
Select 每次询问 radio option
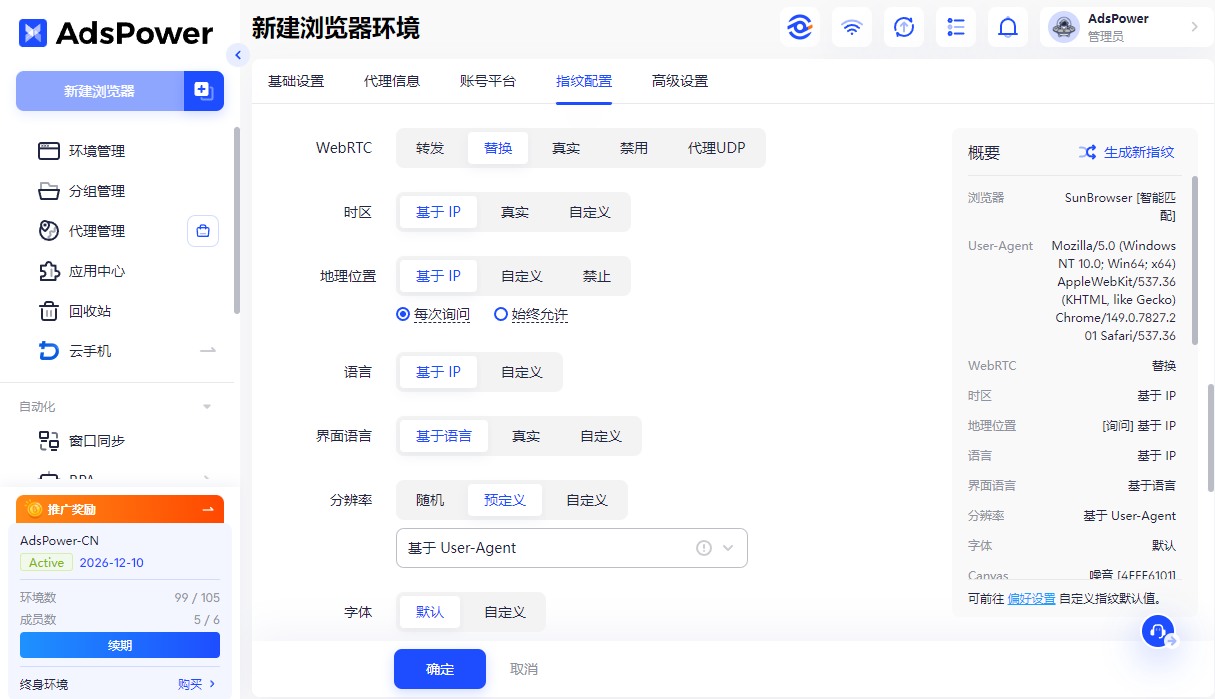point(433,314)
